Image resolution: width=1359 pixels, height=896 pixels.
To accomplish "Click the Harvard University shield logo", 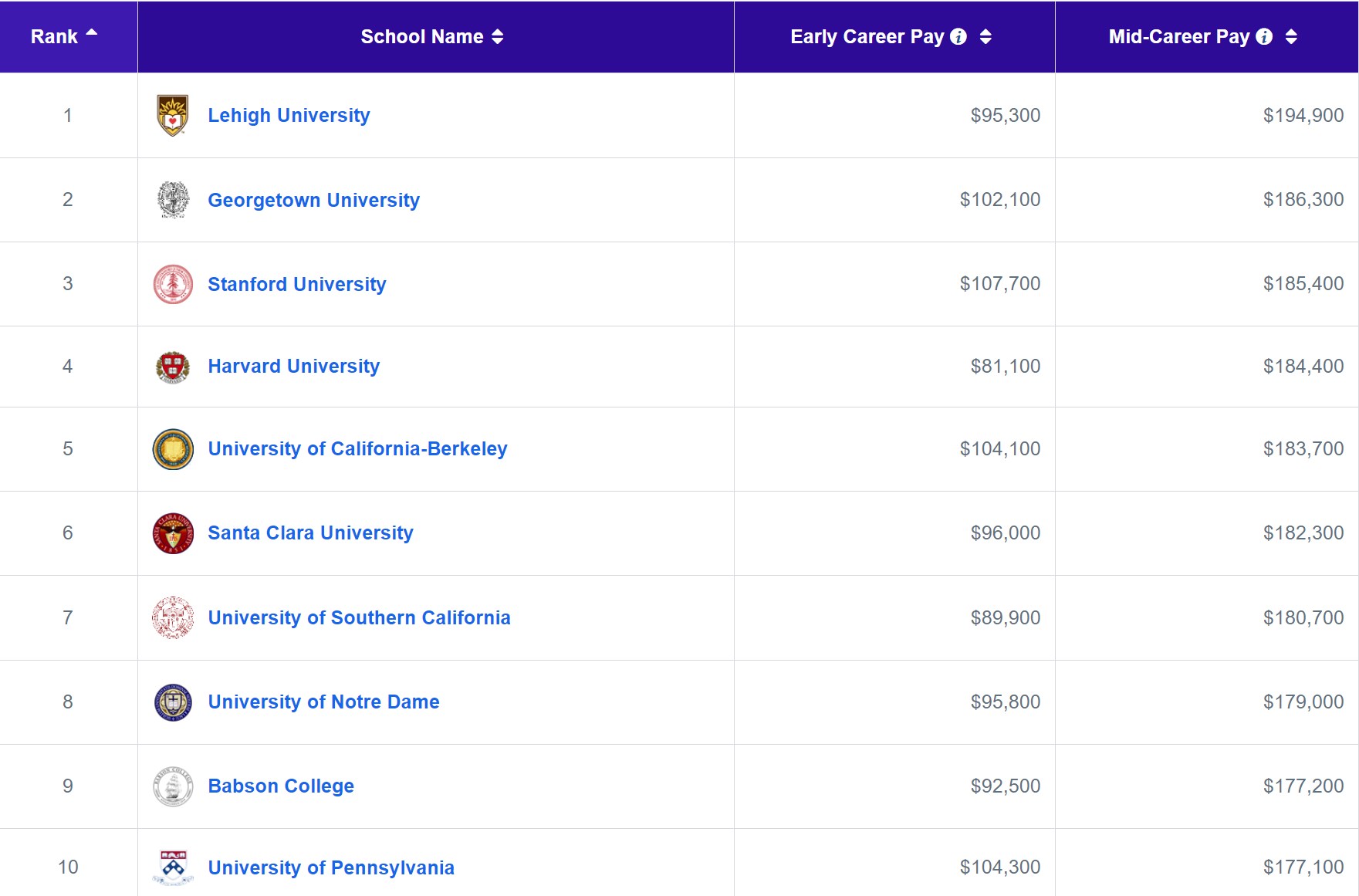I will [x=173, y=367].
